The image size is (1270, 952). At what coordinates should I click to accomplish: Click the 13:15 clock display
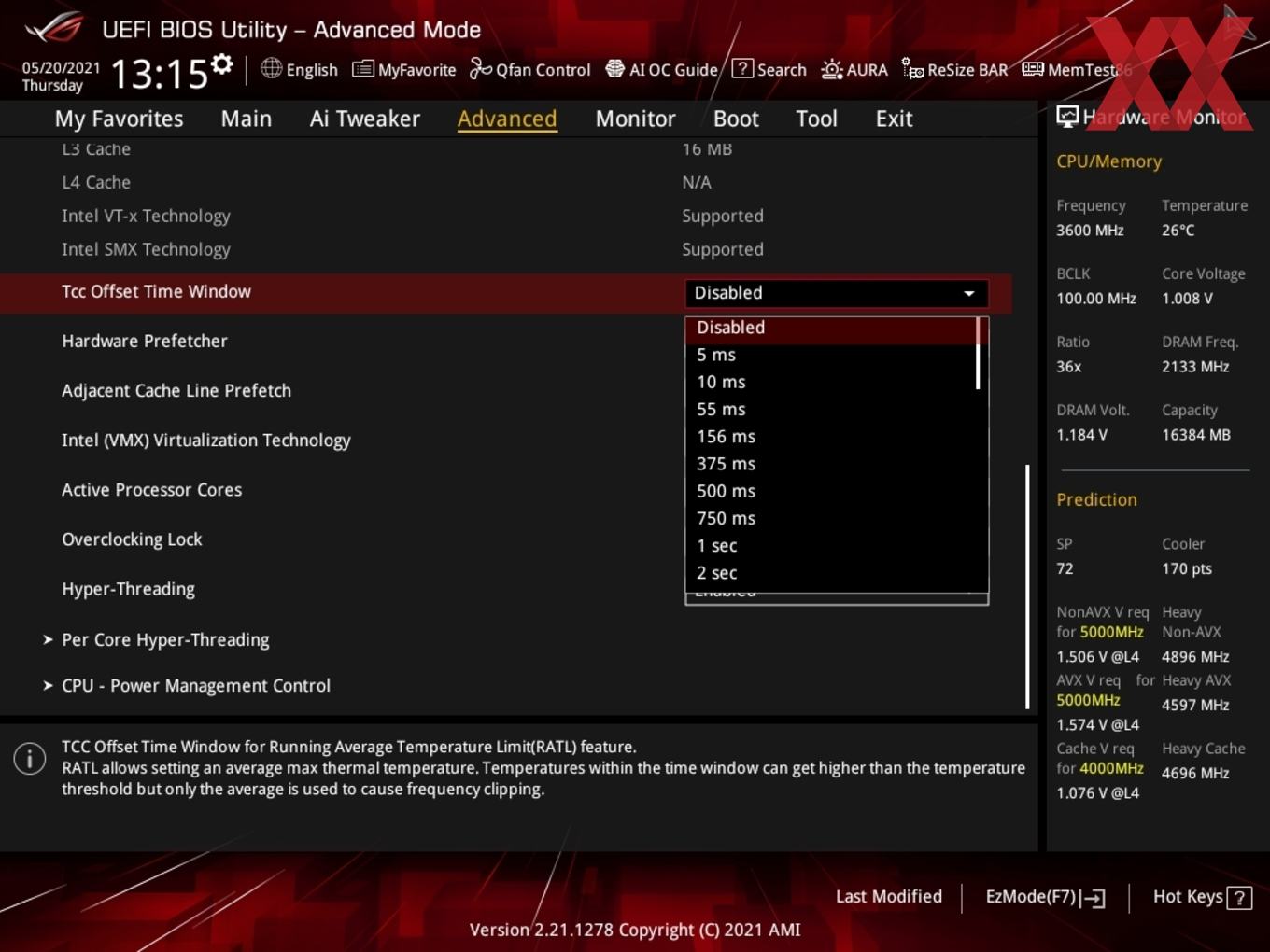159,73
